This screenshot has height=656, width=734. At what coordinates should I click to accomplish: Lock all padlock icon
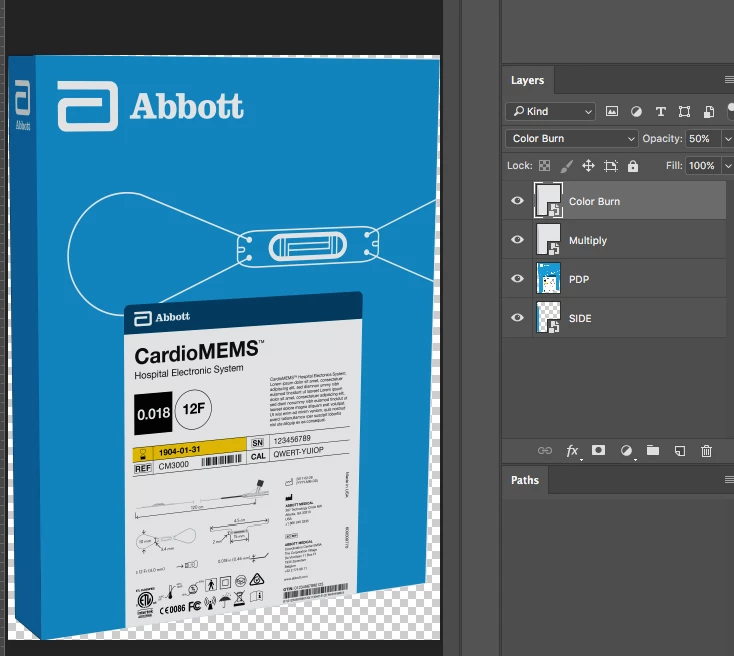[x=632, y=166]
